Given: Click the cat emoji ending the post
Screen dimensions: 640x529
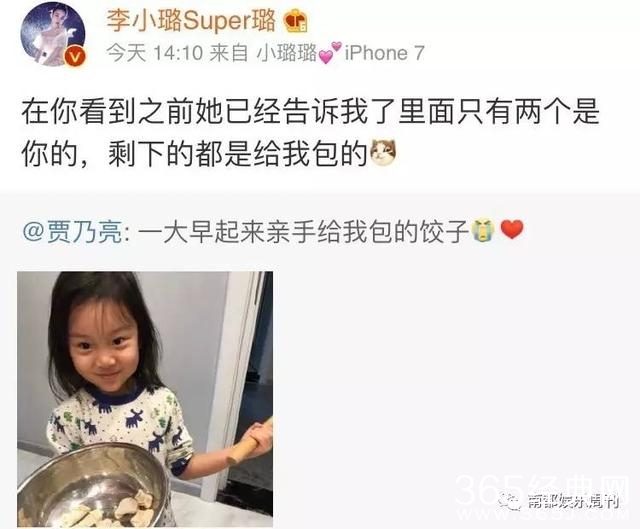Looking at the screenshot, I should click(x=383, y=153).
